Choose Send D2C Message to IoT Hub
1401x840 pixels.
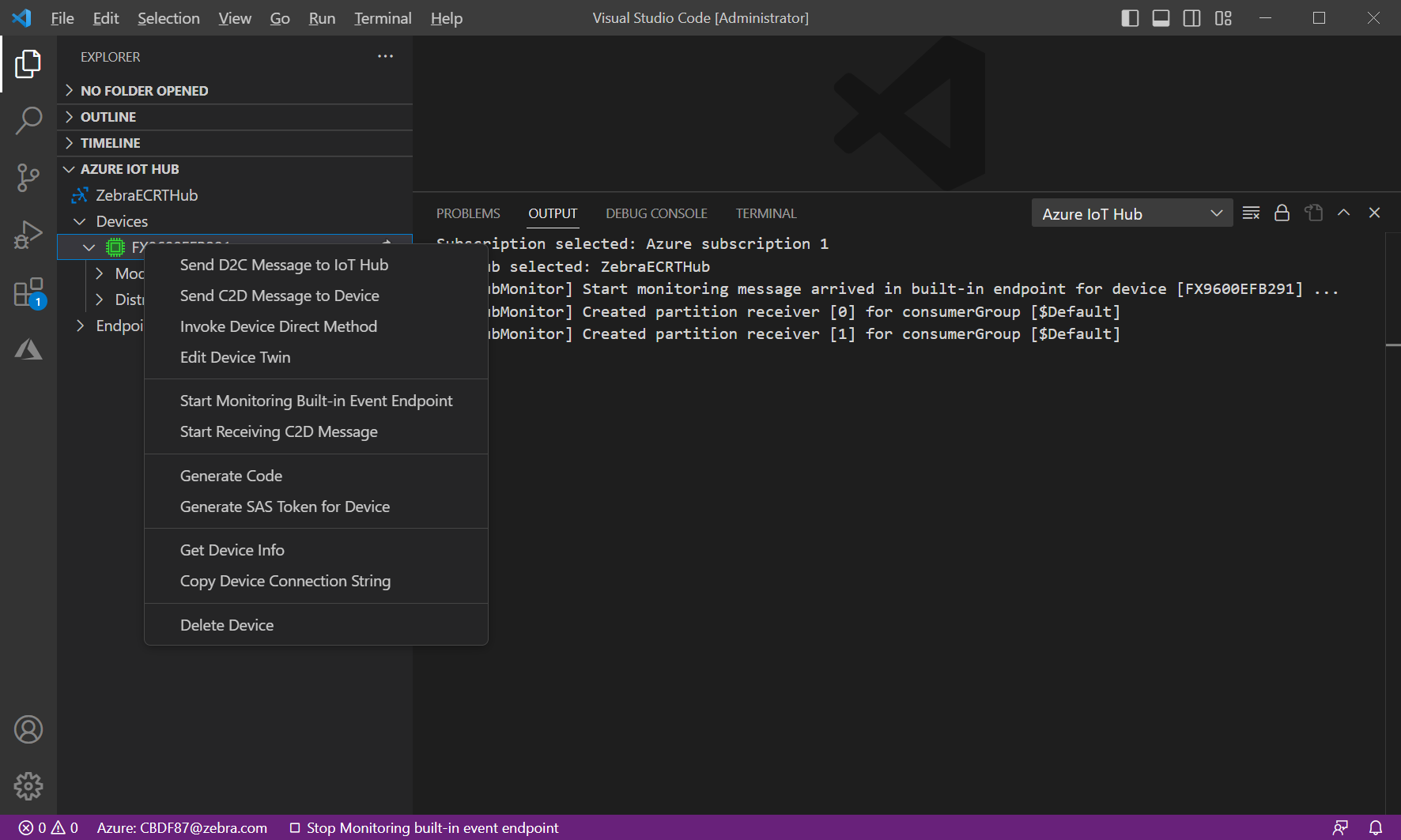[x=284, y=265]
